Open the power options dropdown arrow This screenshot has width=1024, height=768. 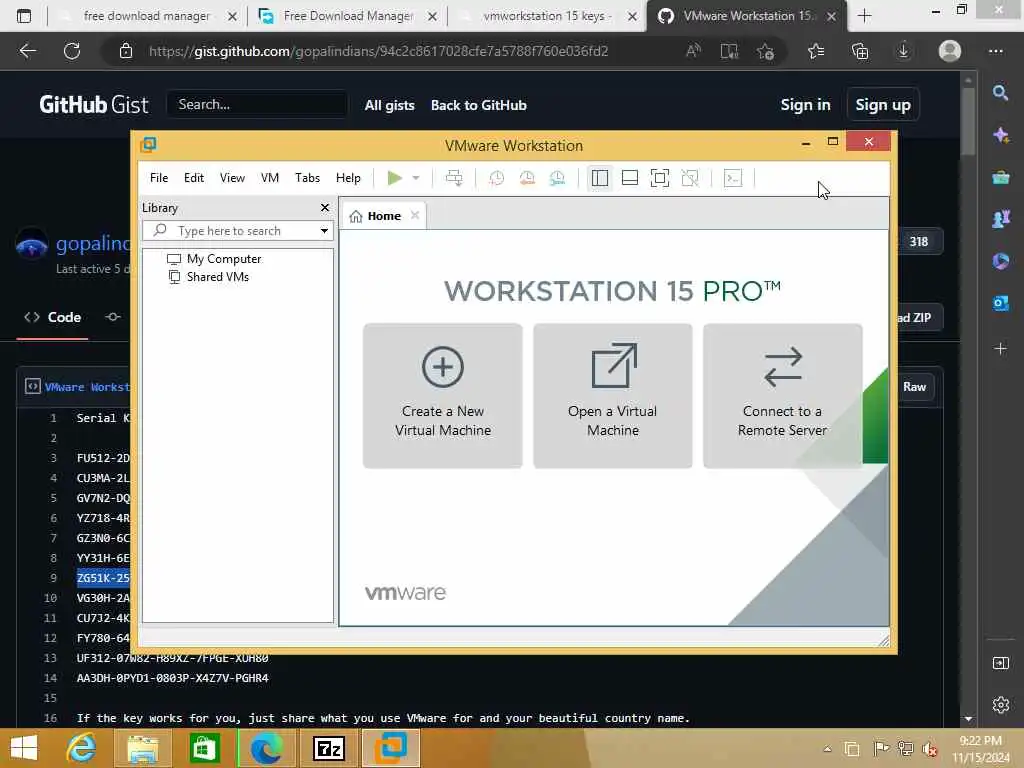click(x=415, y=178)
